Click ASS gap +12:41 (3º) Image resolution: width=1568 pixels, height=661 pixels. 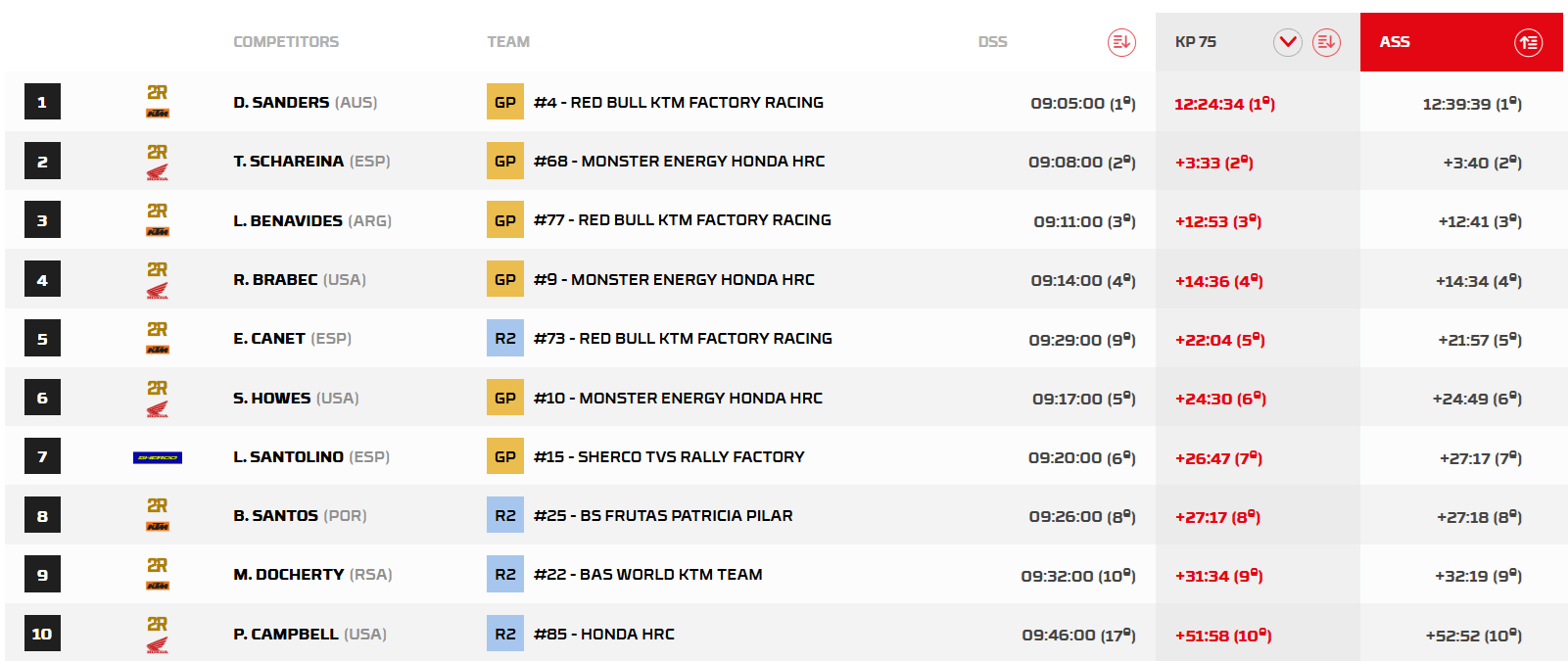[x=1480, y=221]
